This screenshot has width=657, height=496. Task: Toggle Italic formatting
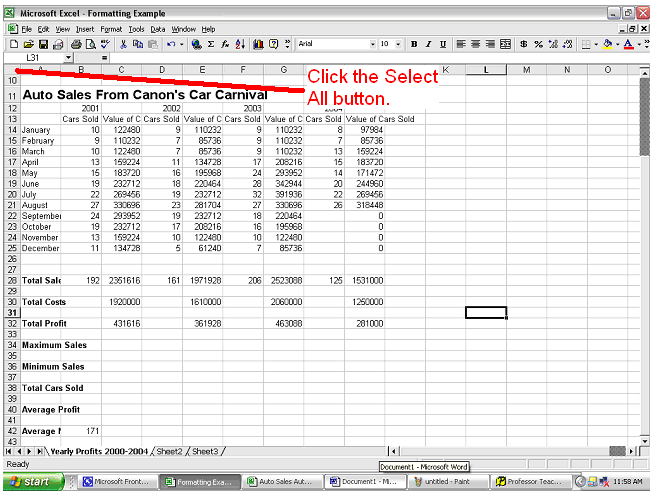pyautogui.click(x=428, y=45)
